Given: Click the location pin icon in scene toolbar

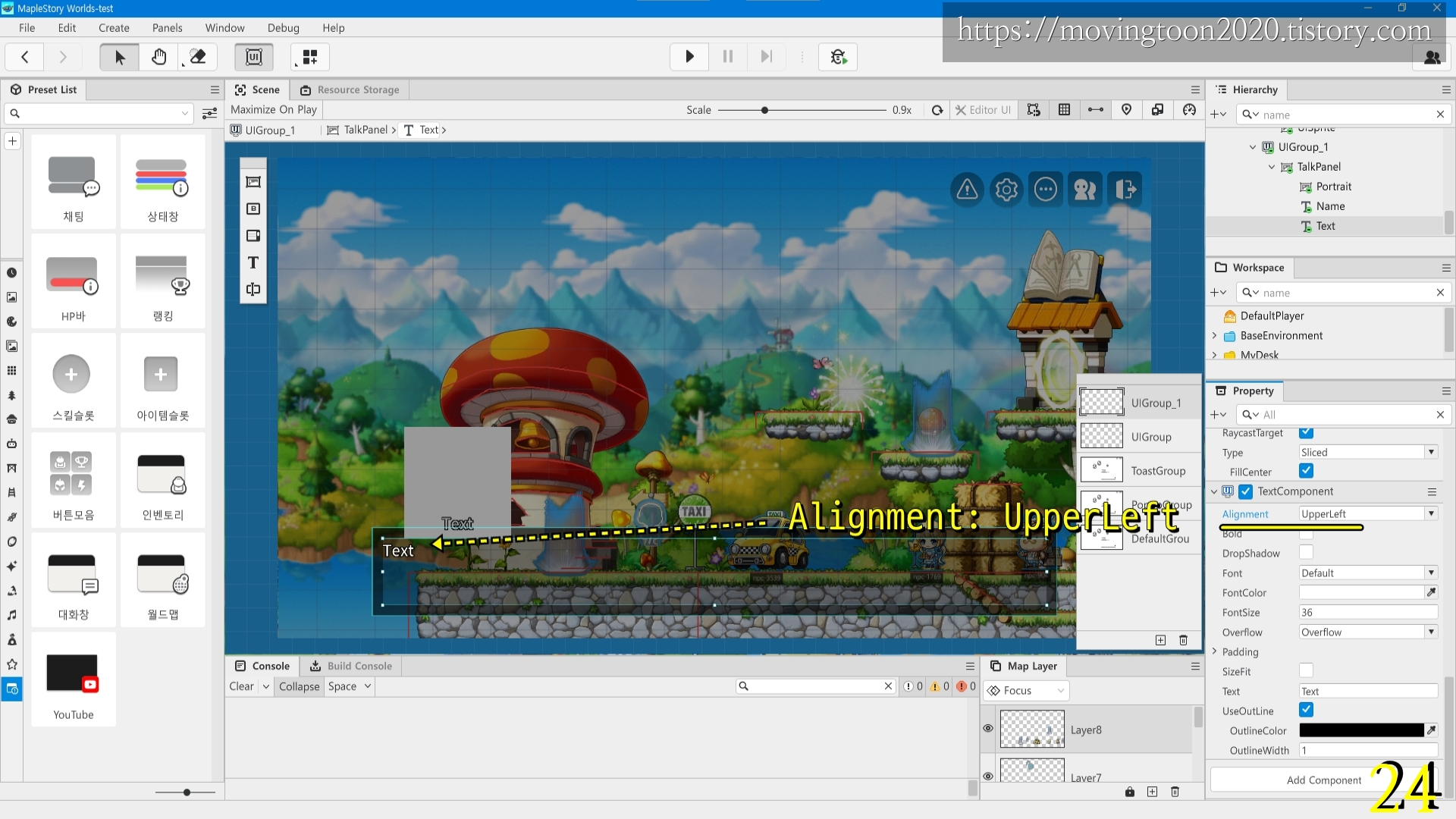Looking at the screenshot, I should click(x=1126, y=110).
